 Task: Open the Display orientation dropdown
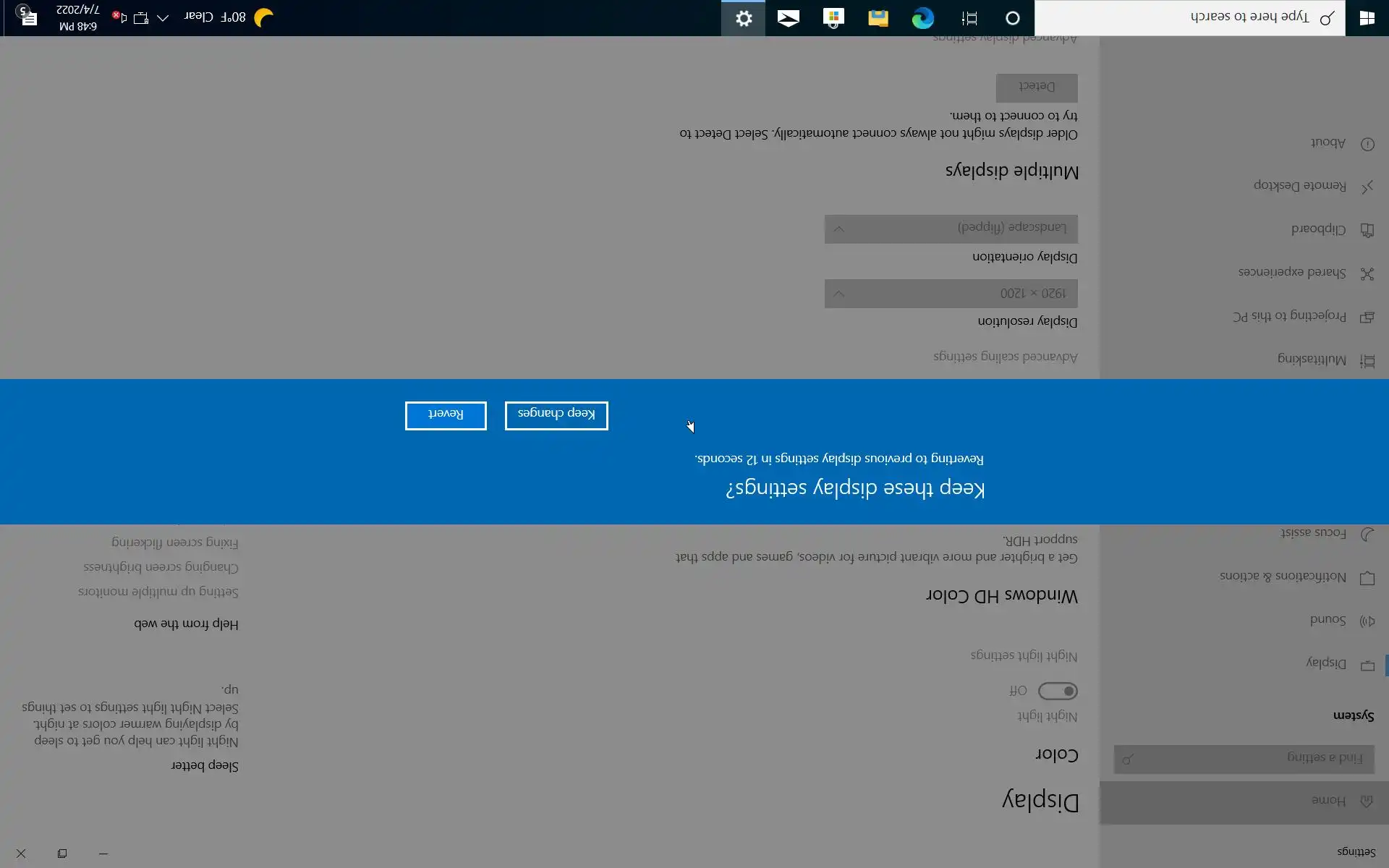coord(951,229)
